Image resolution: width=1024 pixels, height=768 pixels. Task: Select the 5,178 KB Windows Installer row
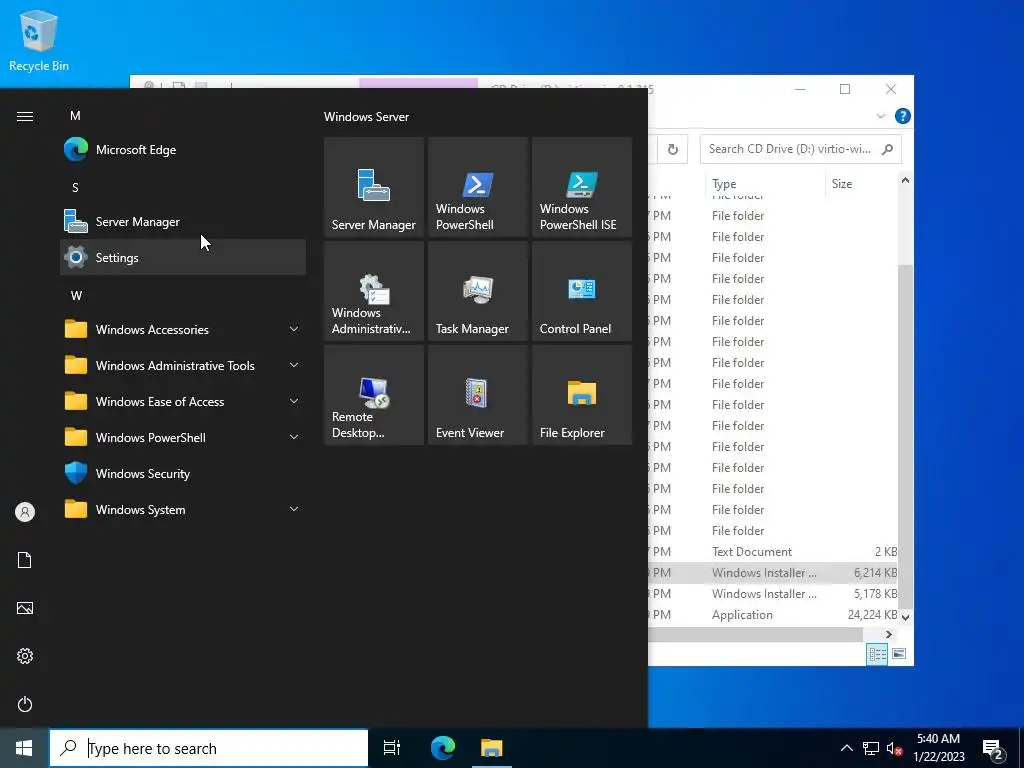(x=774, y=594)
